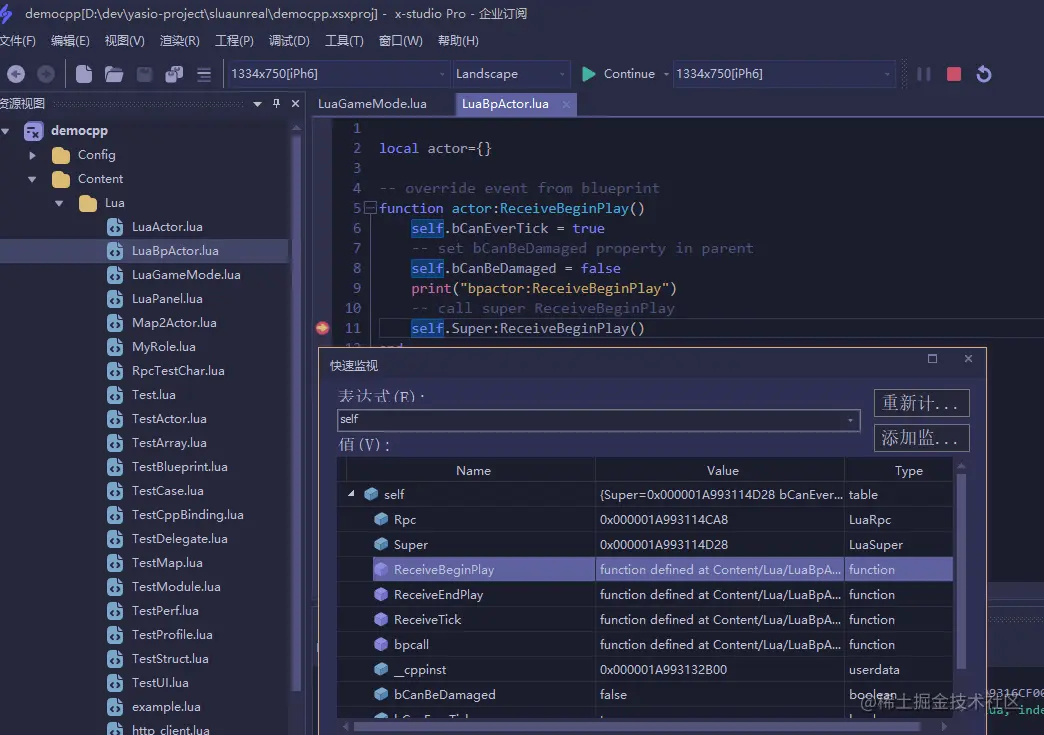Collapse the function fold marker on line 5
Viewport: 1044px width, 735px height.
[x=370, y=208]
